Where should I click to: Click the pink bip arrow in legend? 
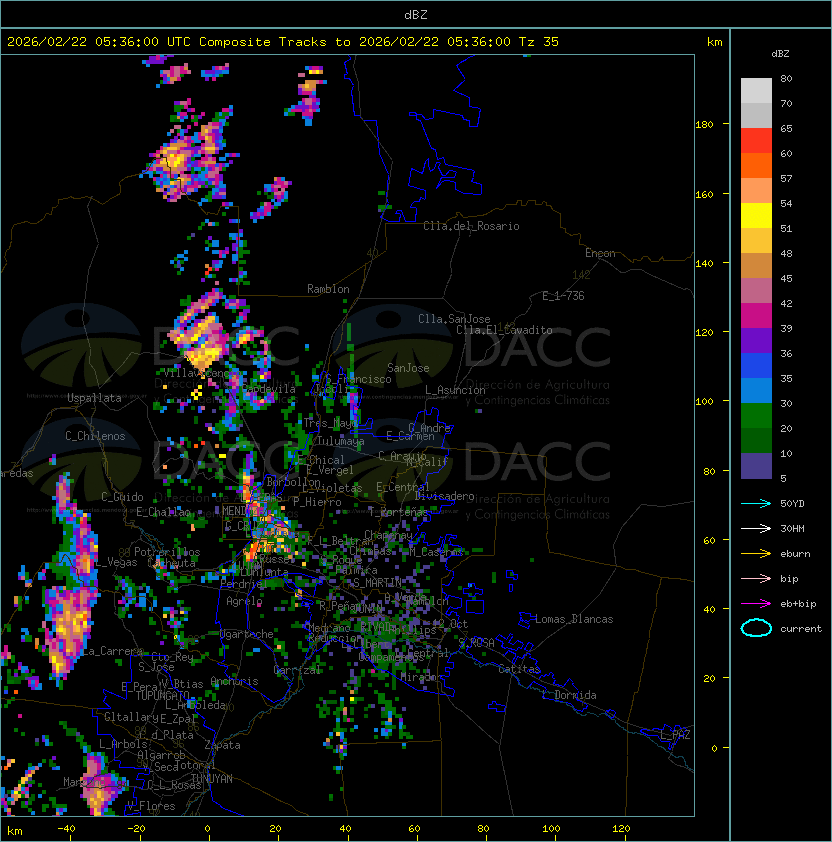pos(756,578)
